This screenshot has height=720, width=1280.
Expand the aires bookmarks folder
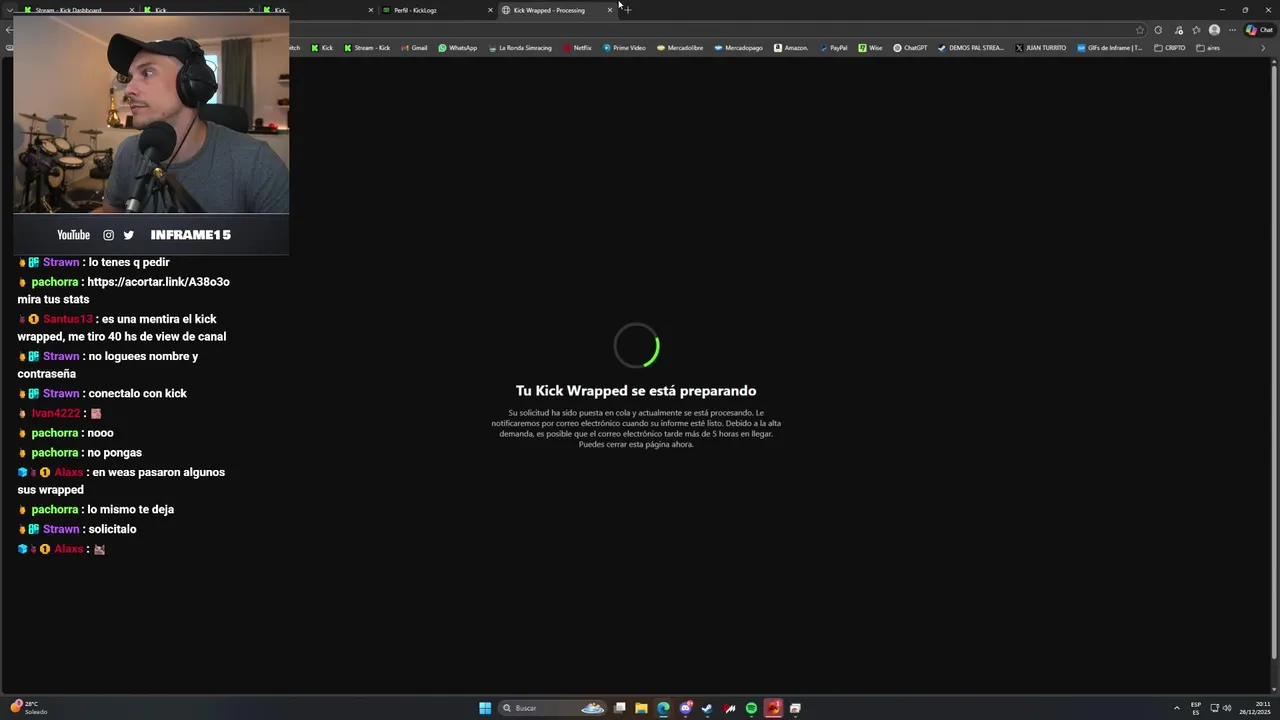pos(1208,48)
